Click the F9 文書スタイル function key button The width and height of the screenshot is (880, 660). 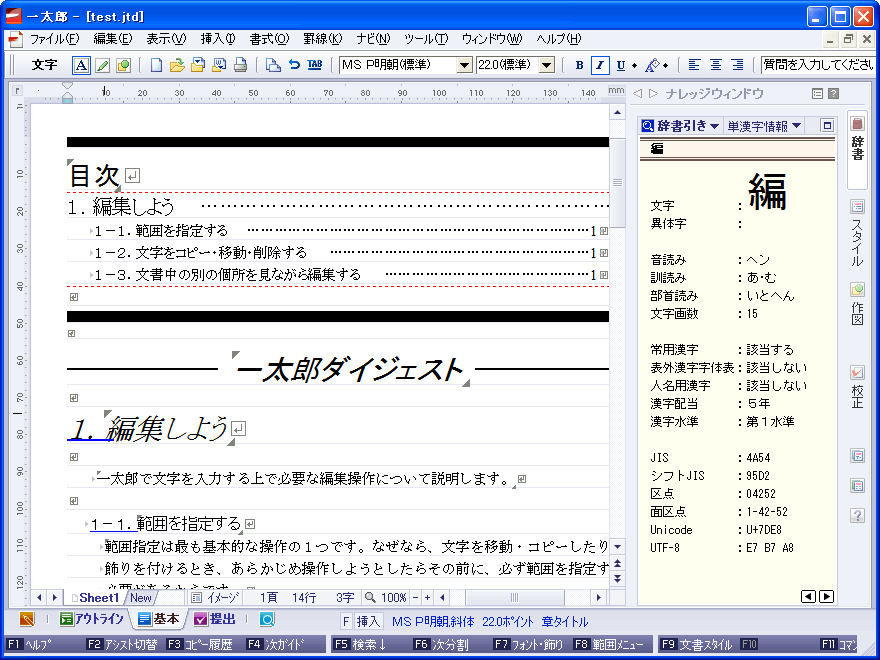(698, 645)
